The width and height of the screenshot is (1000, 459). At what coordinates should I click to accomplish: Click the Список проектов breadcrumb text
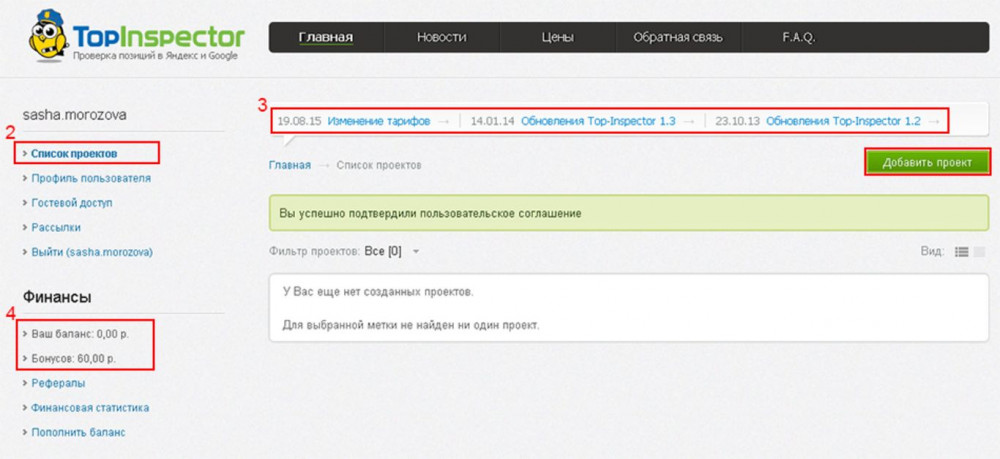(379, 165)
